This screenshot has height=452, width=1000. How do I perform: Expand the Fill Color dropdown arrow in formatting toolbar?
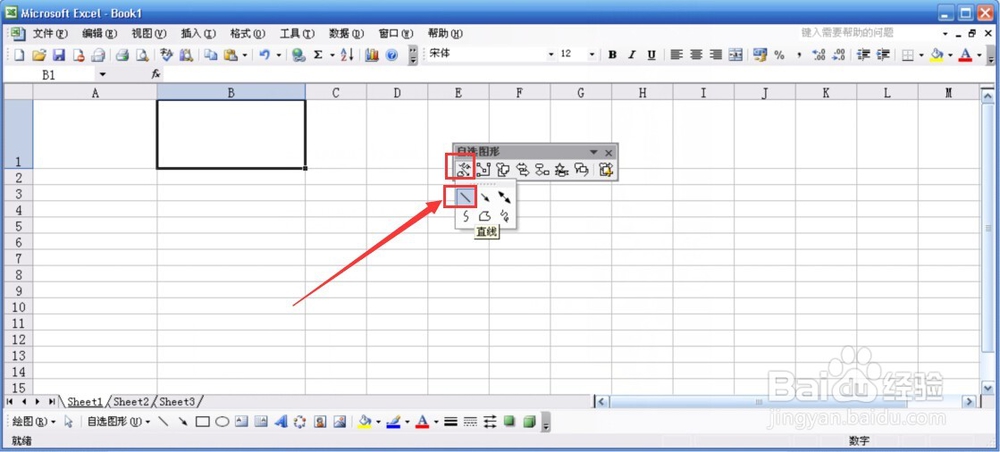pyautogui.click(x=950, y=55)
